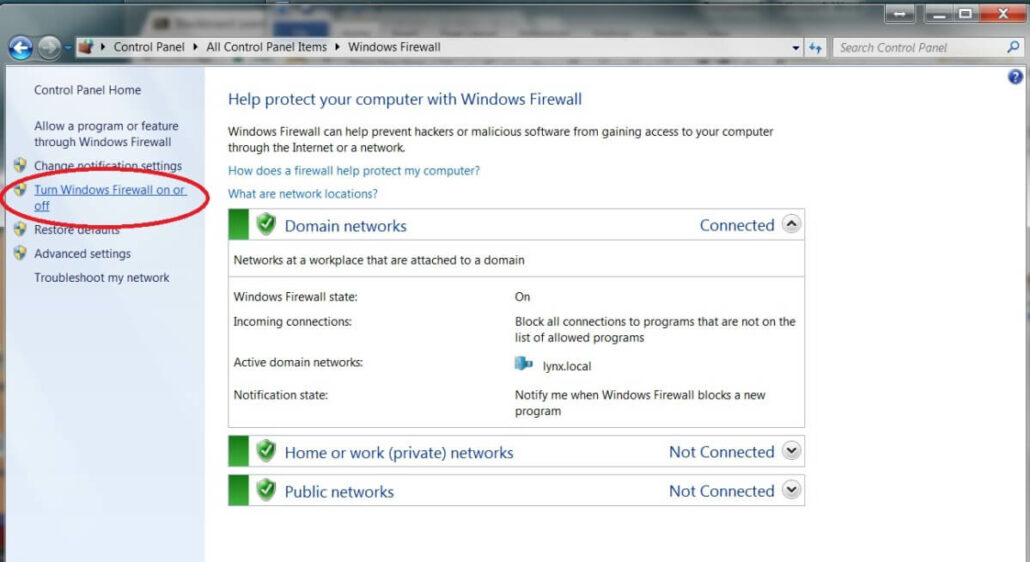Click the green shield beside Public networks
Viewport: 1030px width, 562px height.
click(x=266, y=491)
